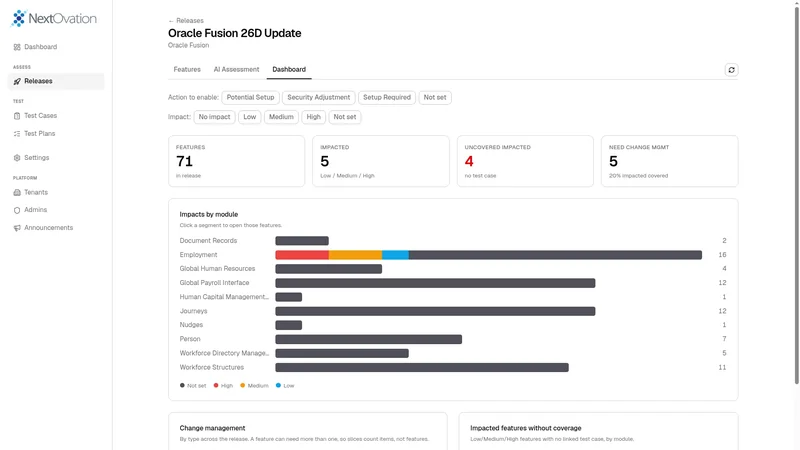Open Dashboard in the sidebar
The height and width of the screenshot is (450, 800).
click(x=56, y=47)
